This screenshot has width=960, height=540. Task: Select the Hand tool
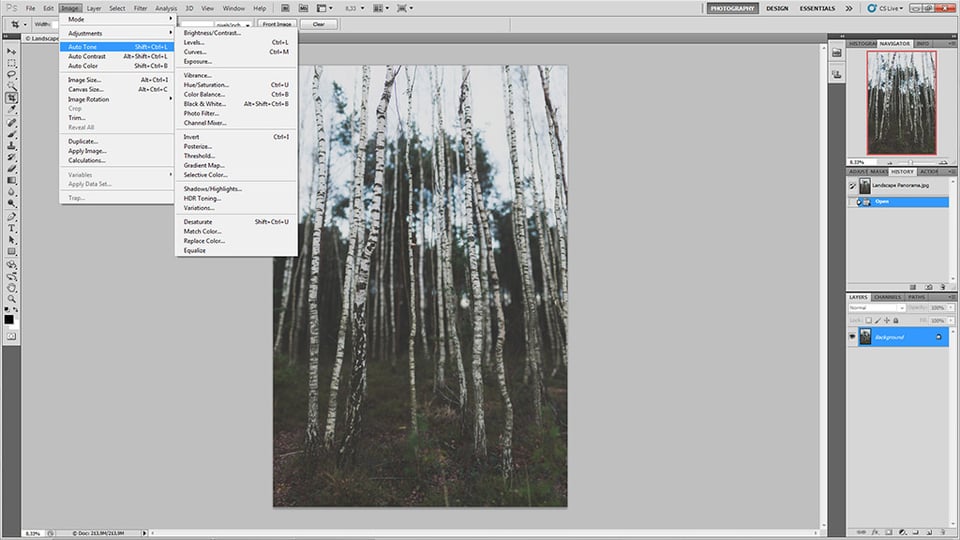(11, 288)
